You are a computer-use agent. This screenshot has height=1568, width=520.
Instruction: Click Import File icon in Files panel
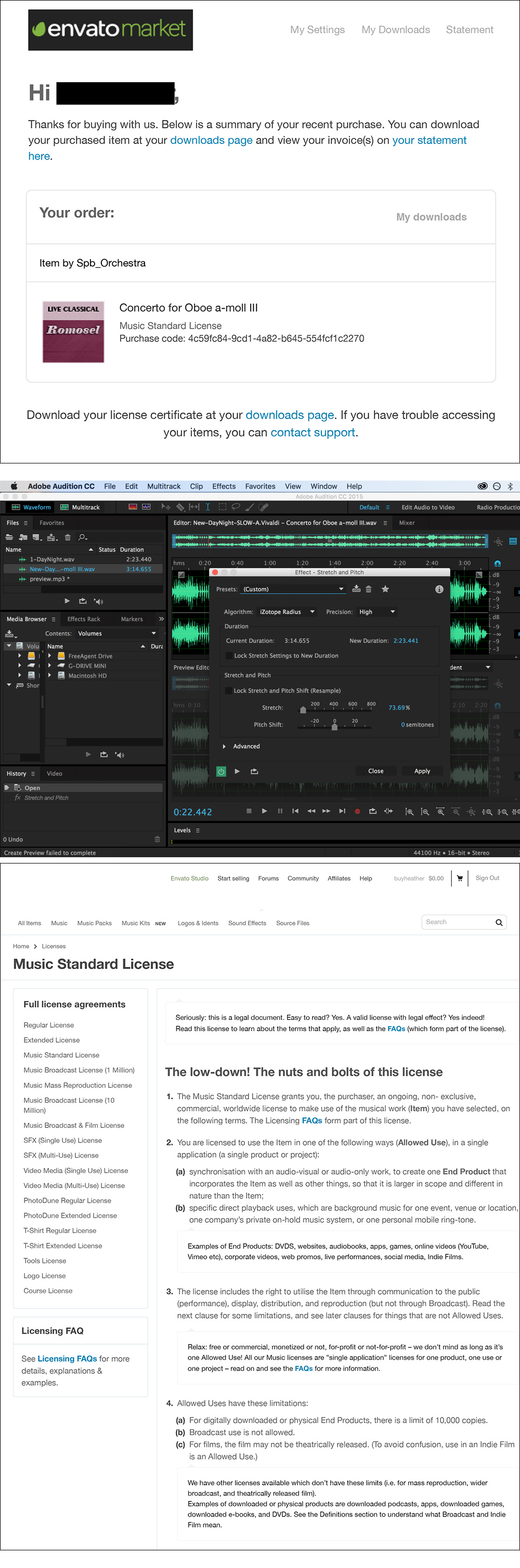click(x=23, y=537)
